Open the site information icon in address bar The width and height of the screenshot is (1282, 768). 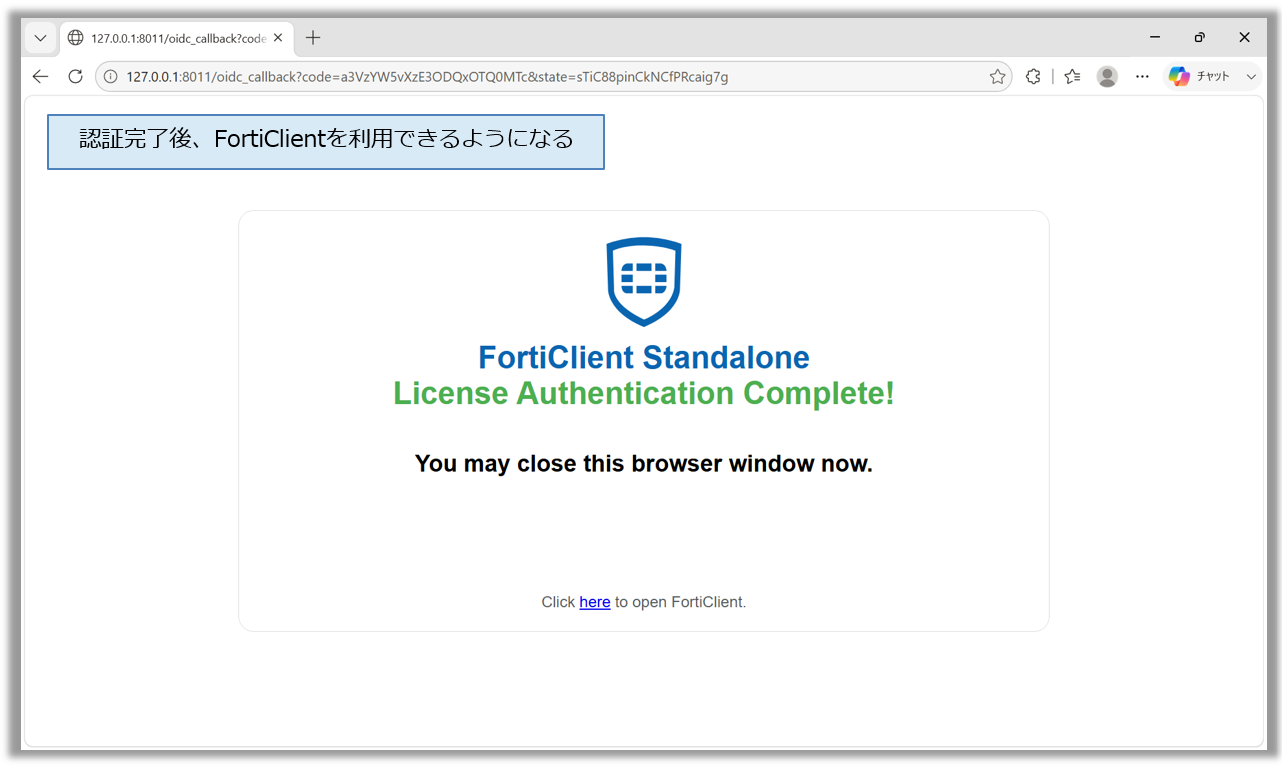tap(110, 77)
